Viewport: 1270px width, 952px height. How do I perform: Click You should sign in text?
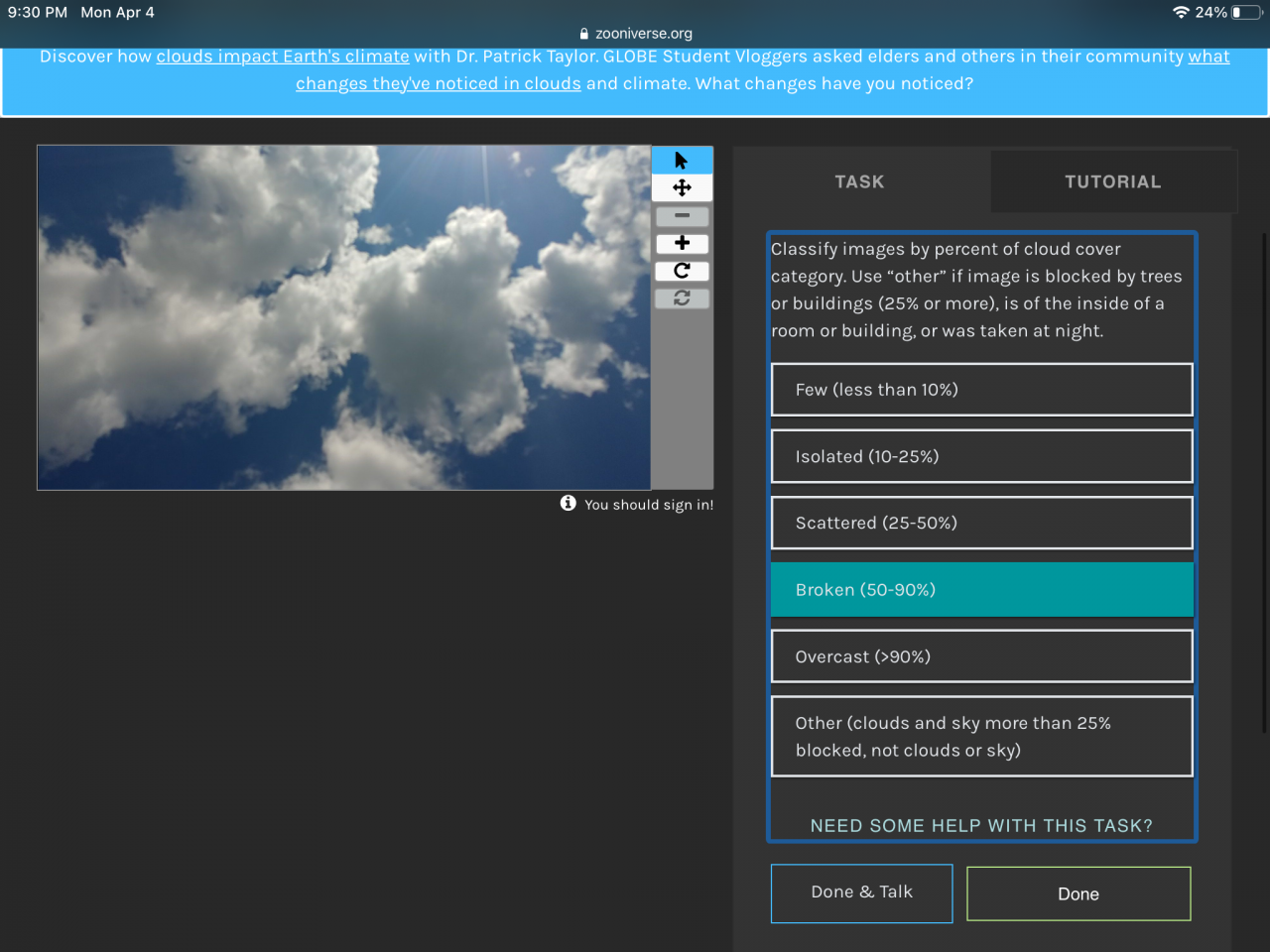649,505
